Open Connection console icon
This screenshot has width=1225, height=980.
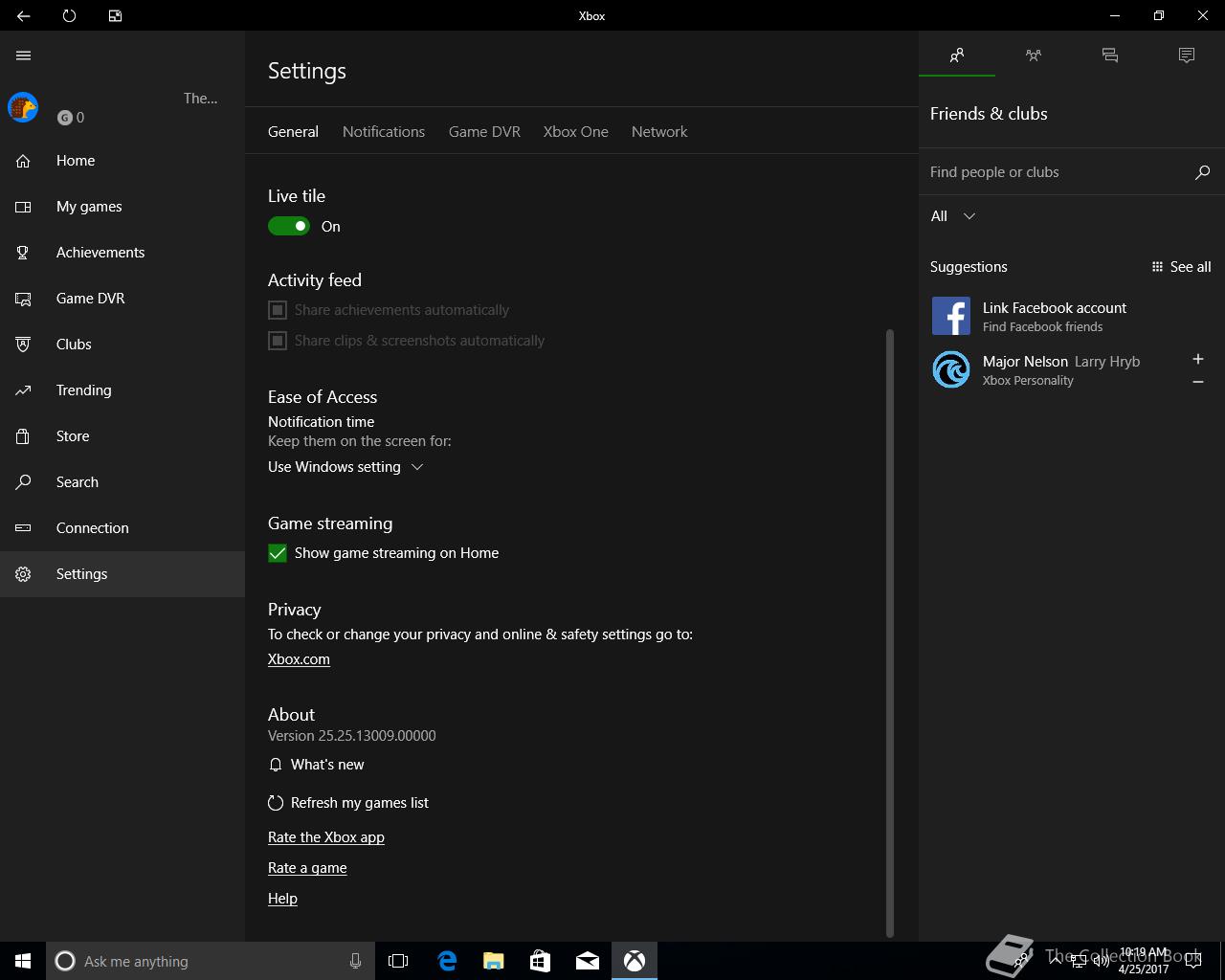coord(24,528)
